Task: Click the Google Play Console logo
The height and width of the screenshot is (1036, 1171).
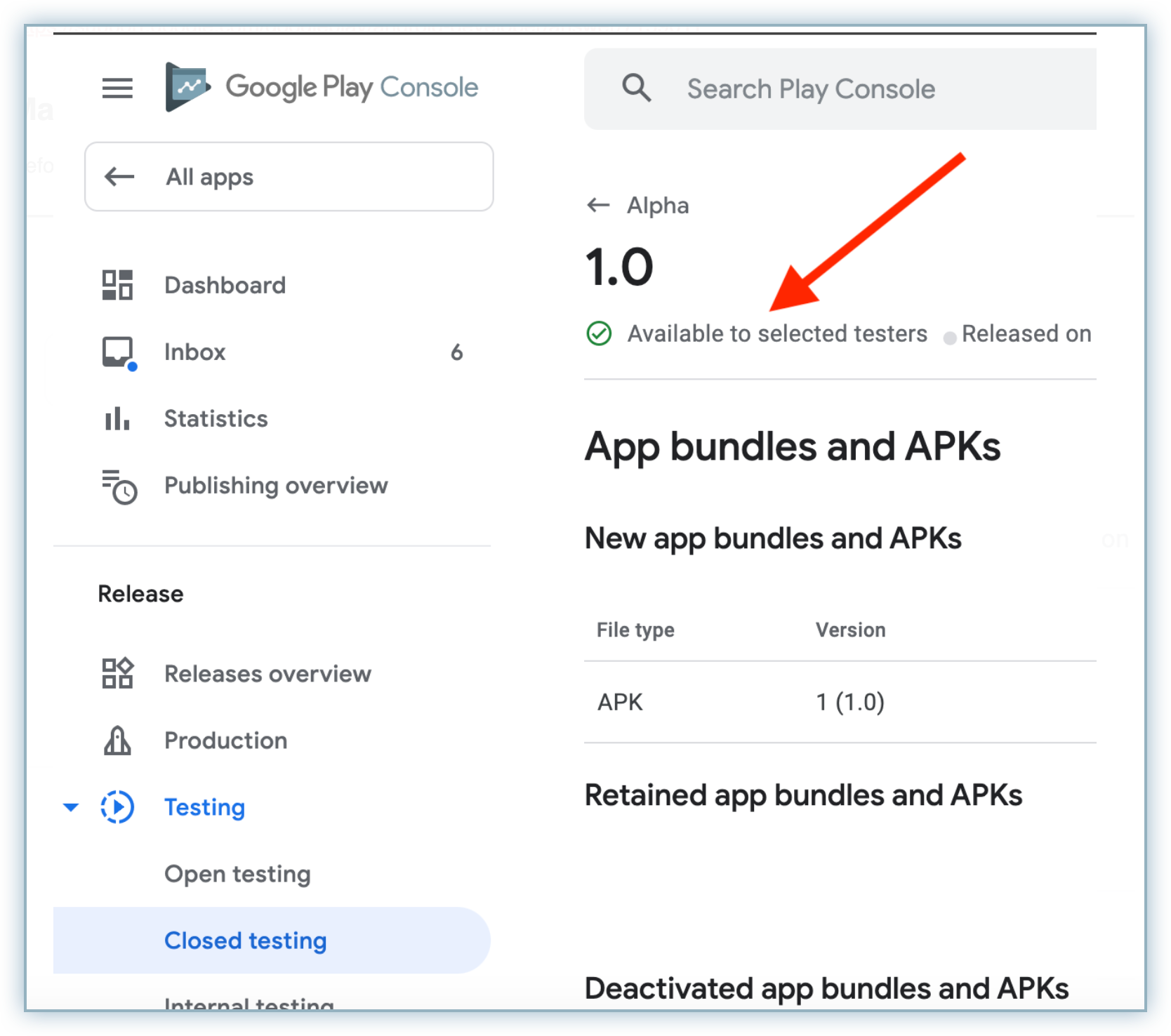Action: coord(187,87)
